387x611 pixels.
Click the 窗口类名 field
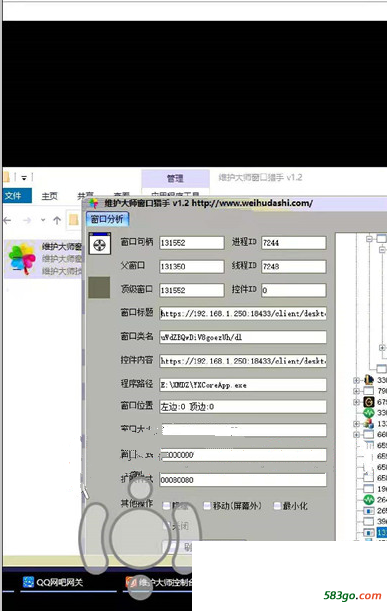click(x=243, y=337)
